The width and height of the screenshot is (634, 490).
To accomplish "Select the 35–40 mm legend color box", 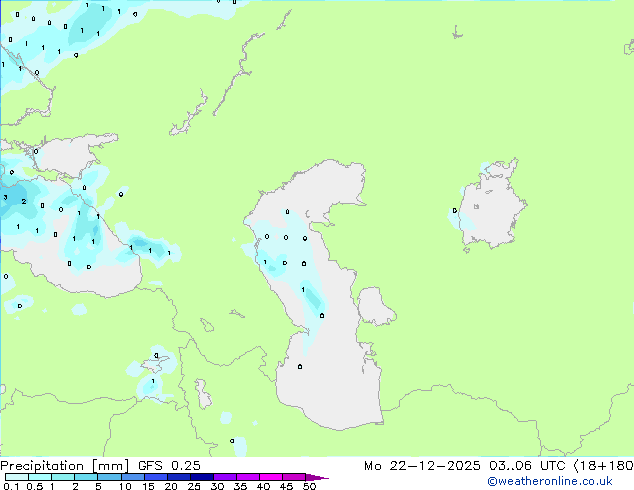I will (x=248, y=477).
